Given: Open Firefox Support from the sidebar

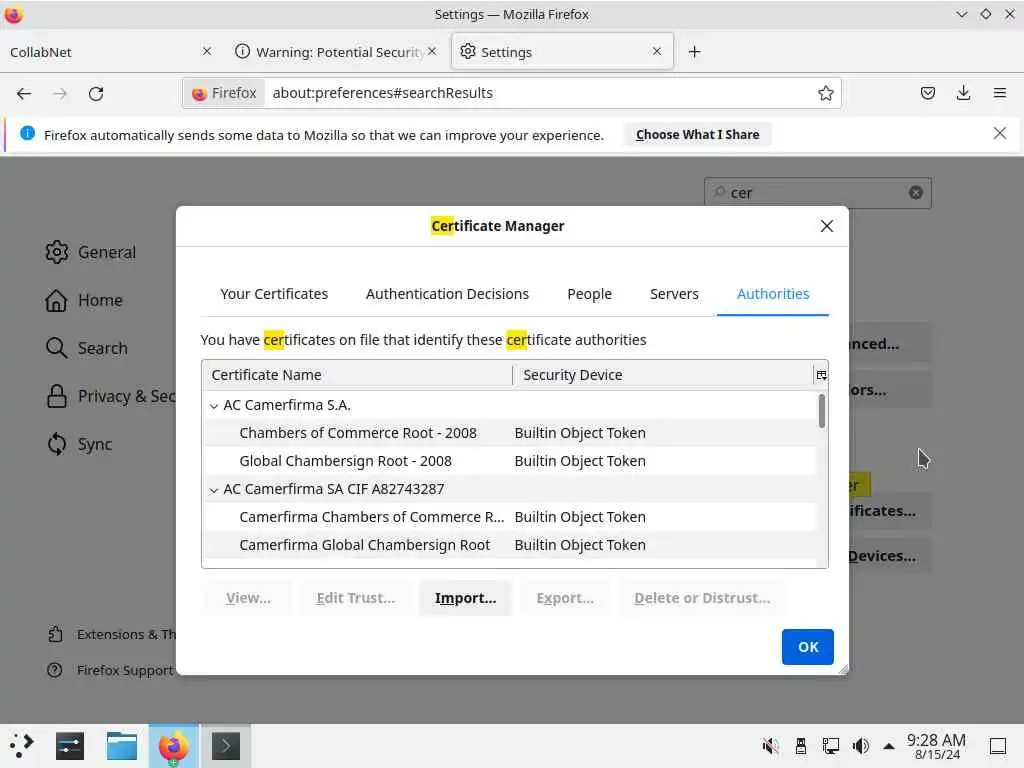Looking at the screenshot, I should pos(110,670).
